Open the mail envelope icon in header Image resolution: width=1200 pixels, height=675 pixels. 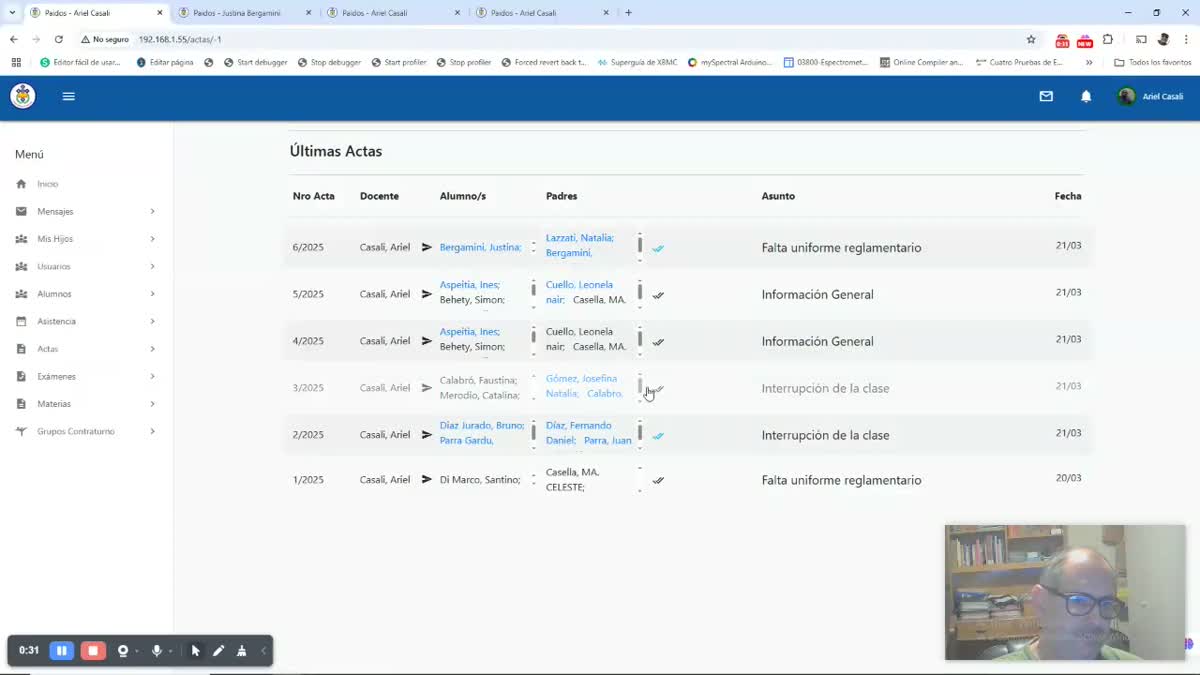pos(1046,97)
